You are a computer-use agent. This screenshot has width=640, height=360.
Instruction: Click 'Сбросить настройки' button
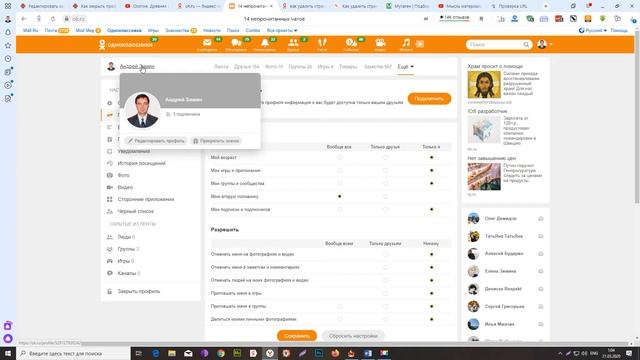353,336
